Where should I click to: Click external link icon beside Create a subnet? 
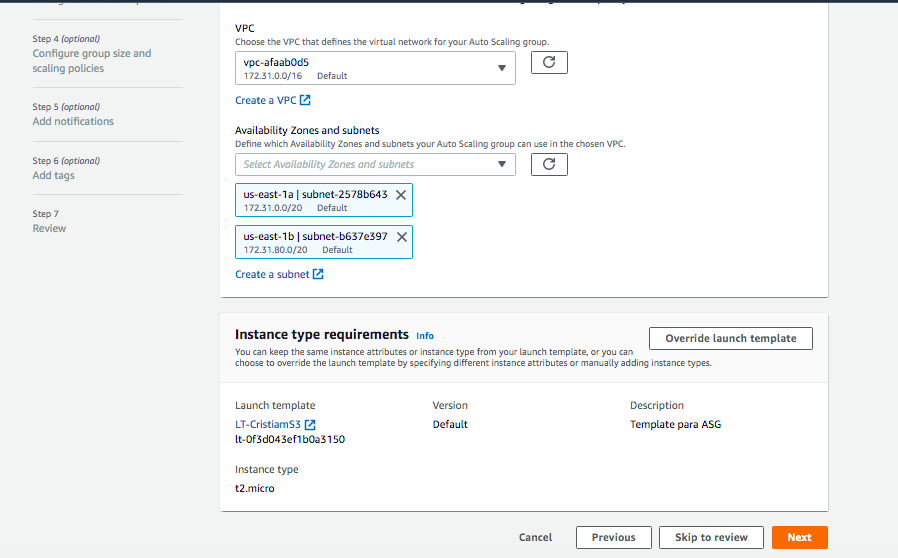[x=318, y=274]
